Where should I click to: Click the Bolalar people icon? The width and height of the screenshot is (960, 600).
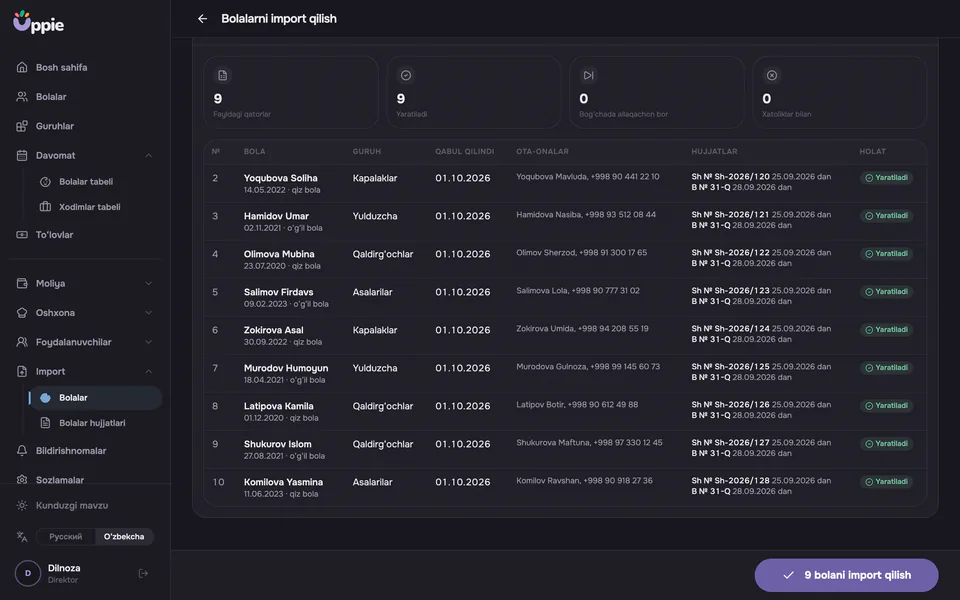point(22,97)
